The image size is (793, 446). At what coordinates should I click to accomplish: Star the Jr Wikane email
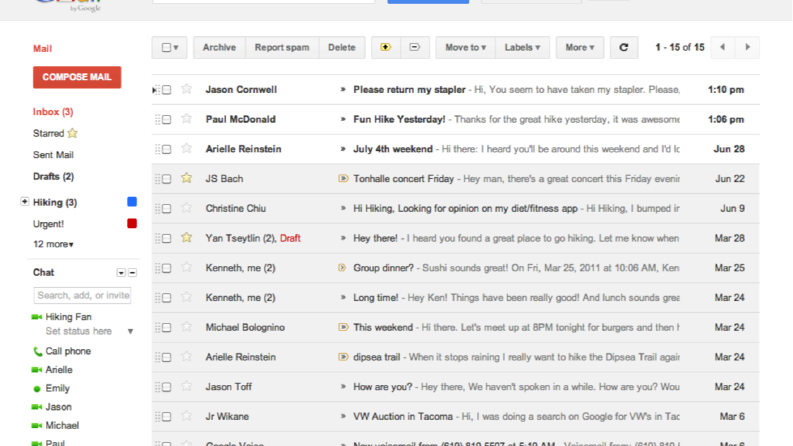pos(187,416)
